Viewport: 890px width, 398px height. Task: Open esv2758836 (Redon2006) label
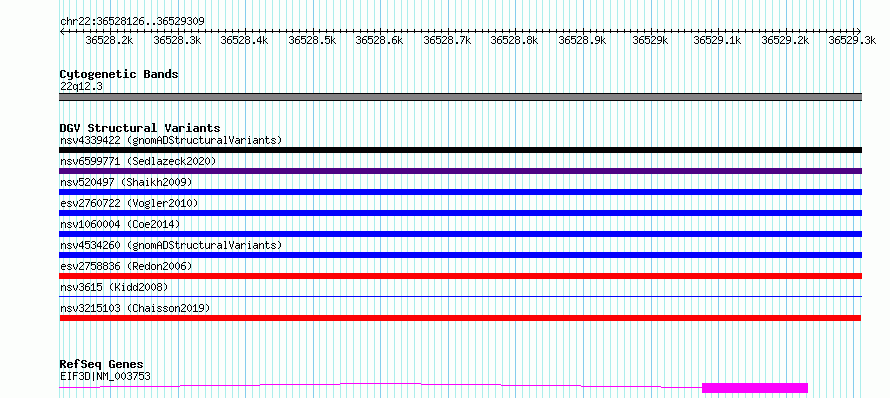coord(126,266)
